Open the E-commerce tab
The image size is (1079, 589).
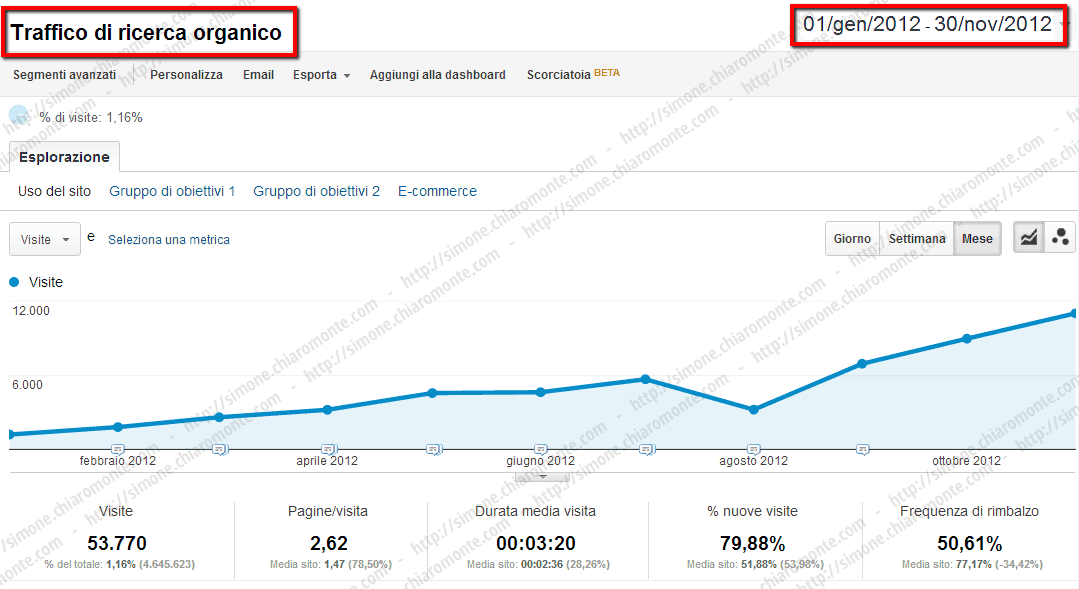437,191
